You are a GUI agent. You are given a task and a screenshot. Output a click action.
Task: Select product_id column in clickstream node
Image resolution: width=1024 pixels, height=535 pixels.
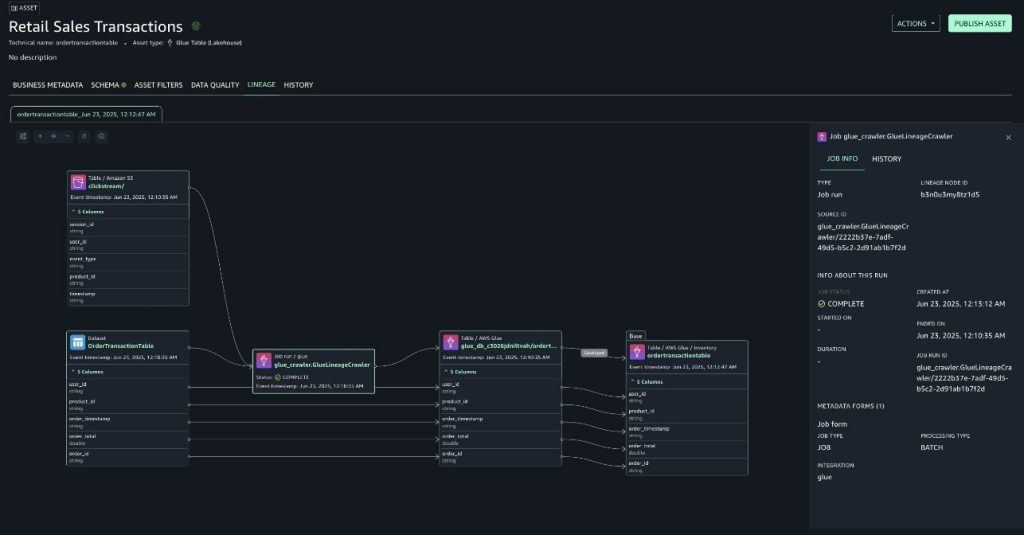(128, 280)
